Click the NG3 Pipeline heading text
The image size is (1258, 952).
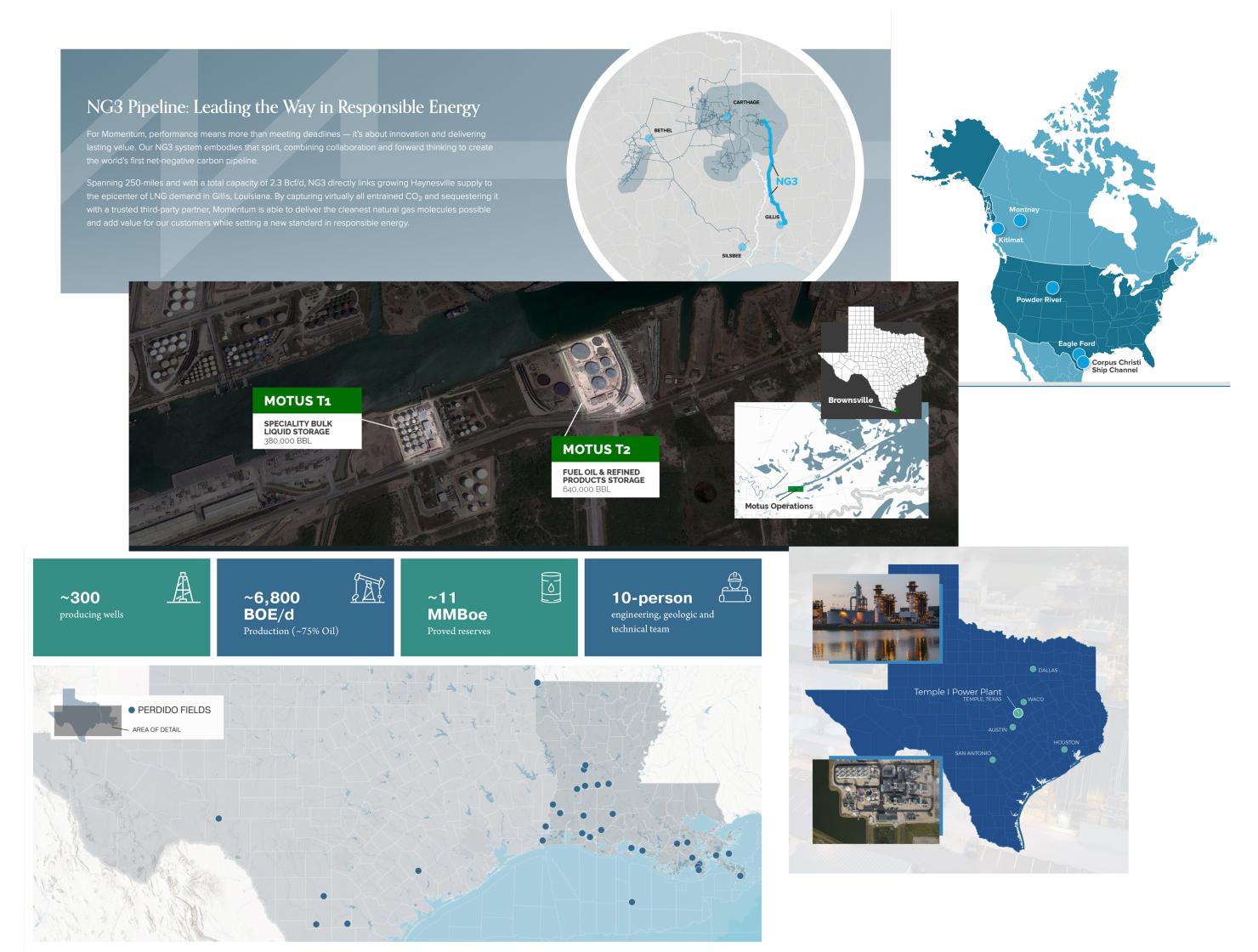coord(283,107)
